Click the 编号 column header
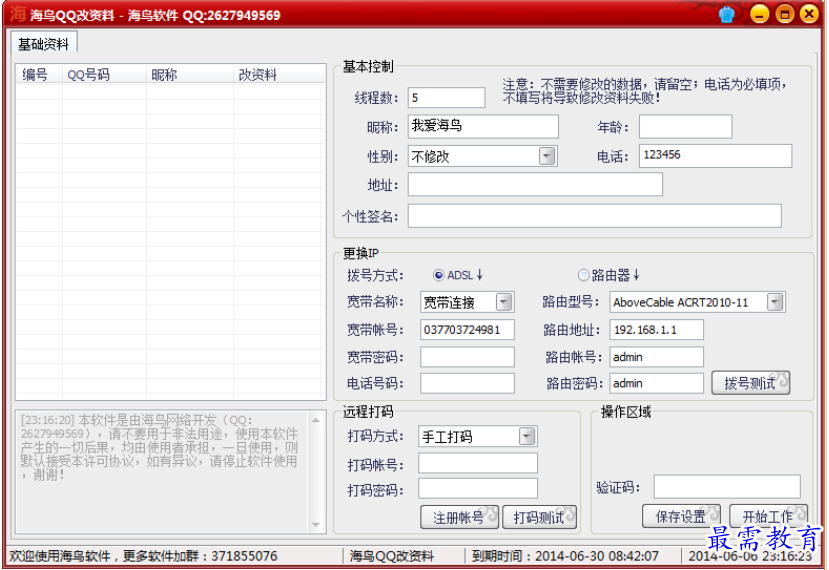The height and width of the screenshot is (570, 829). coord(39,75)
